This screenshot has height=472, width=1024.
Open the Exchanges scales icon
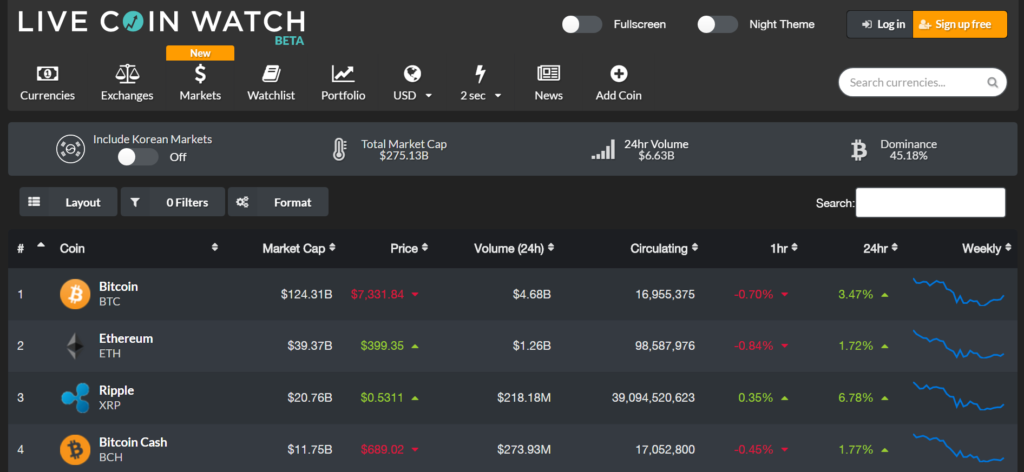(127, 74)
